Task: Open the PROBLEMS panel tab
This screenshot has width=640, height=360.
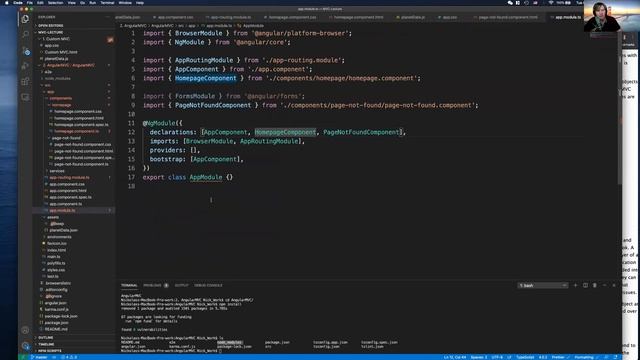Action: [x=153, y=285]
